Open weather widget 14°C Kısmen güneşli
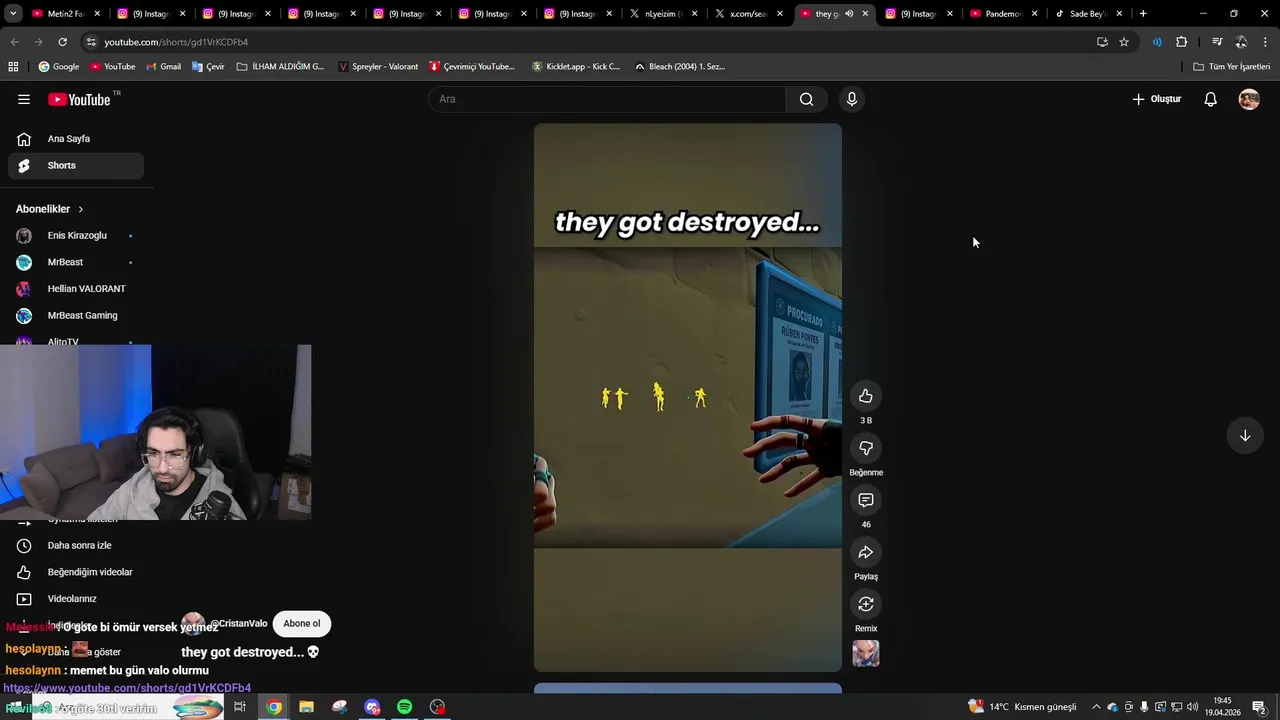This screenshot has height=720, width=1280. pos(1022,707)
